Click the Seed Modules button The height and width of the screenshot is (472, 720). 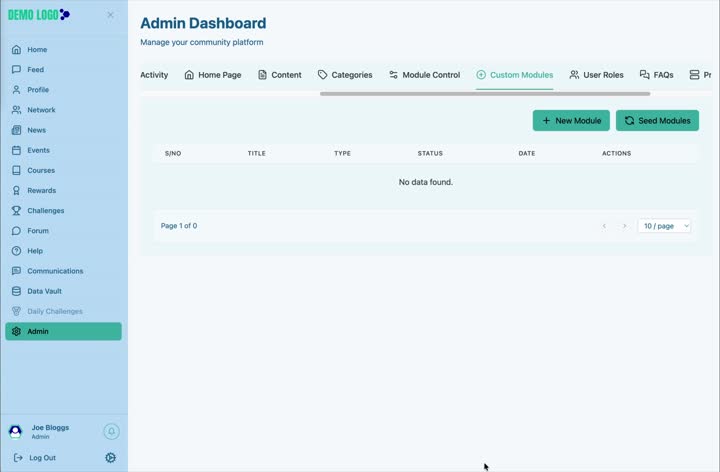[x=657, y=121]
